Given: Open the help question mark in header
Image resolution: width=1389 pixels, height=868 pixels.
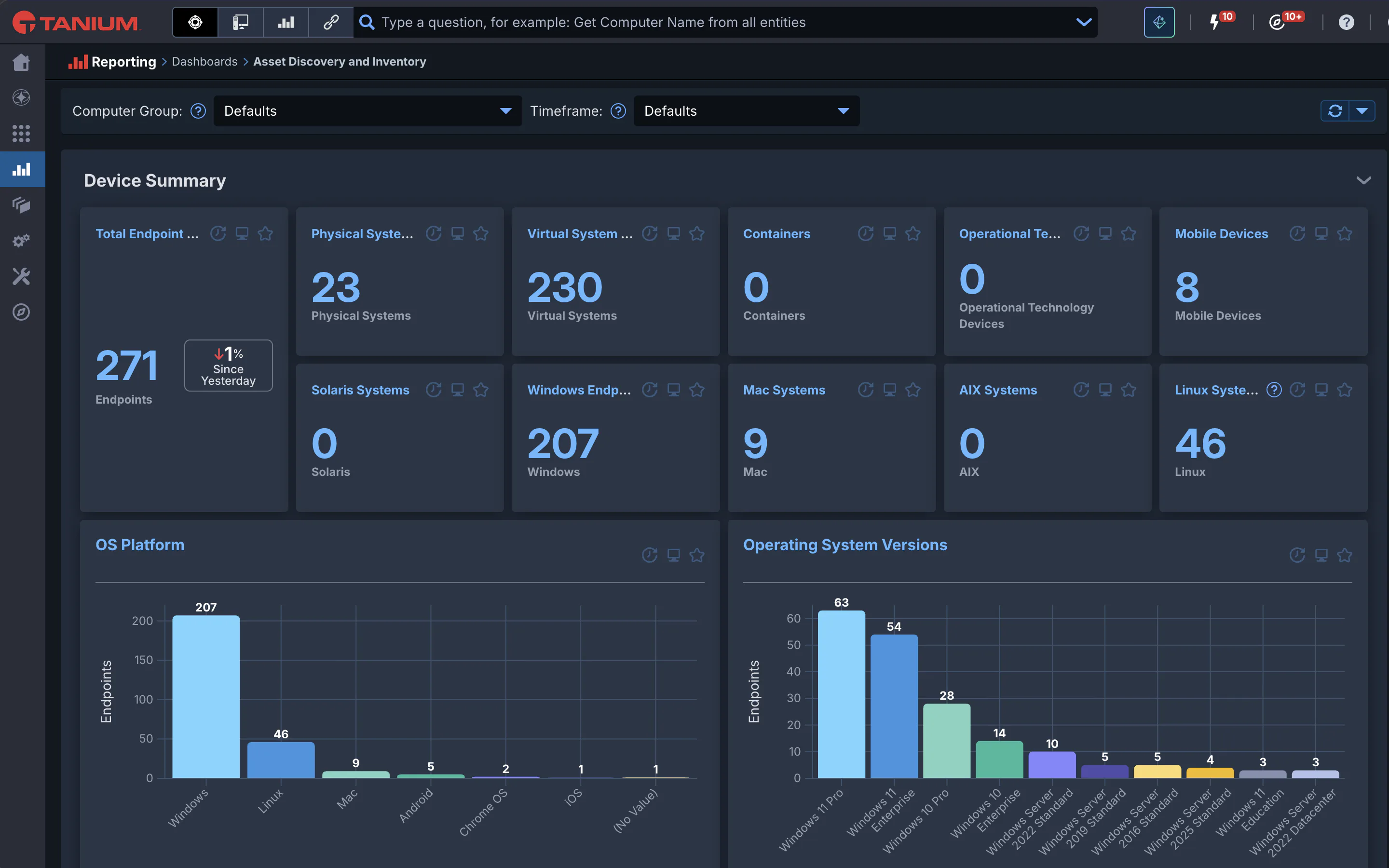Looking at the screenshot, I should pos(1347,22).
